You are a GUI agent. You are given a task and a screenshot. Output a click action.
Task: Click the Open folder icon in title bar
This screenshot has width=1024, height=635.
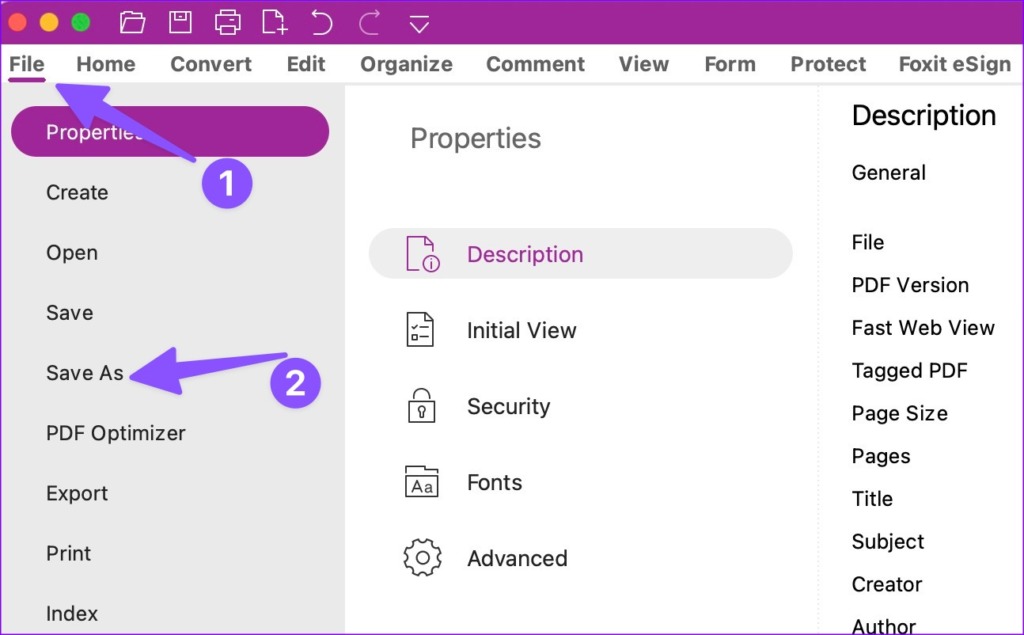tap(132, 22)
